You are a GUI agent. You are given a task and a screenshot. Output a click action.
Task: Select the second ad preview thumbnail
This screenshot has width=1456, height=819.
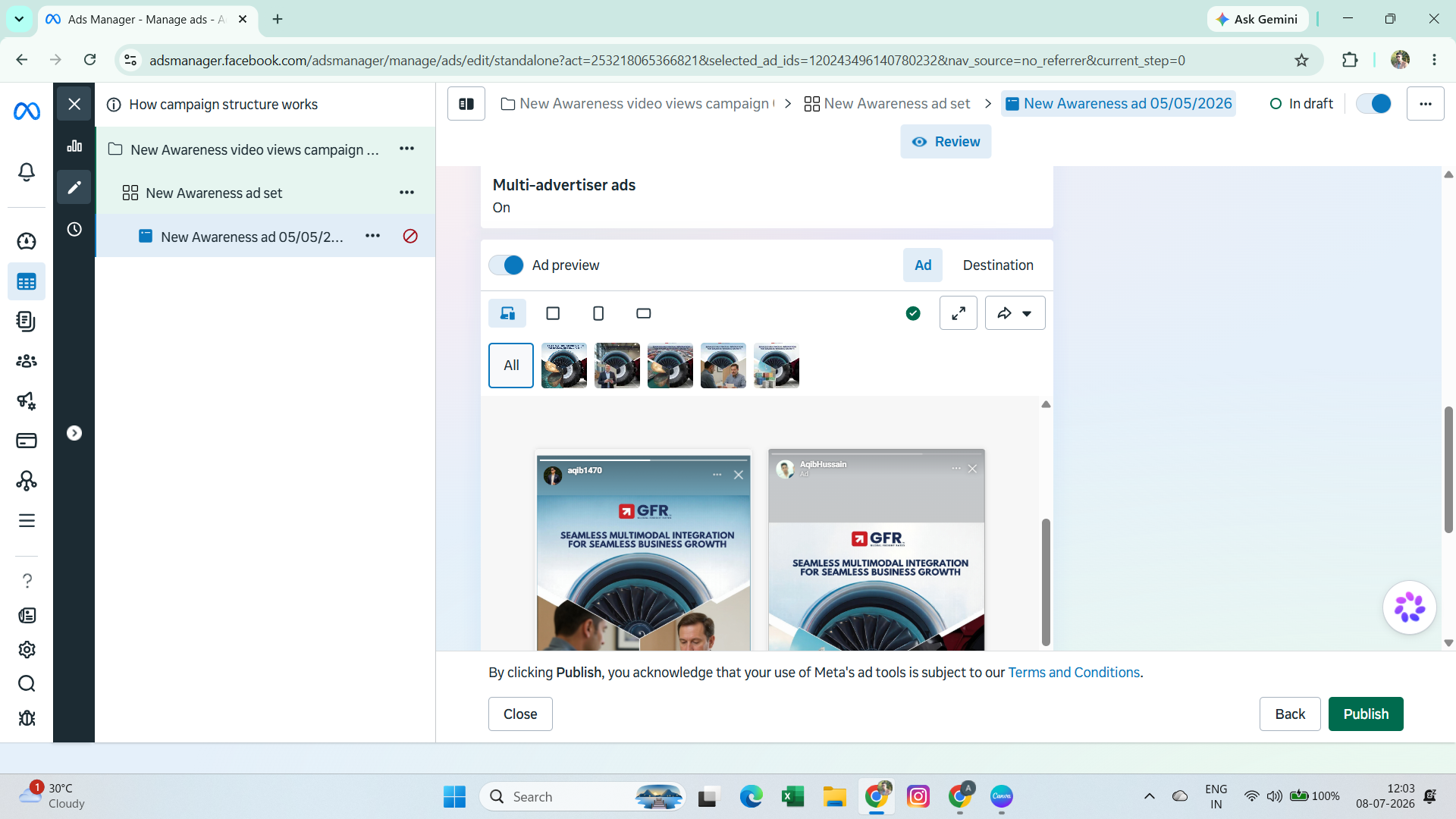[617, 366]
